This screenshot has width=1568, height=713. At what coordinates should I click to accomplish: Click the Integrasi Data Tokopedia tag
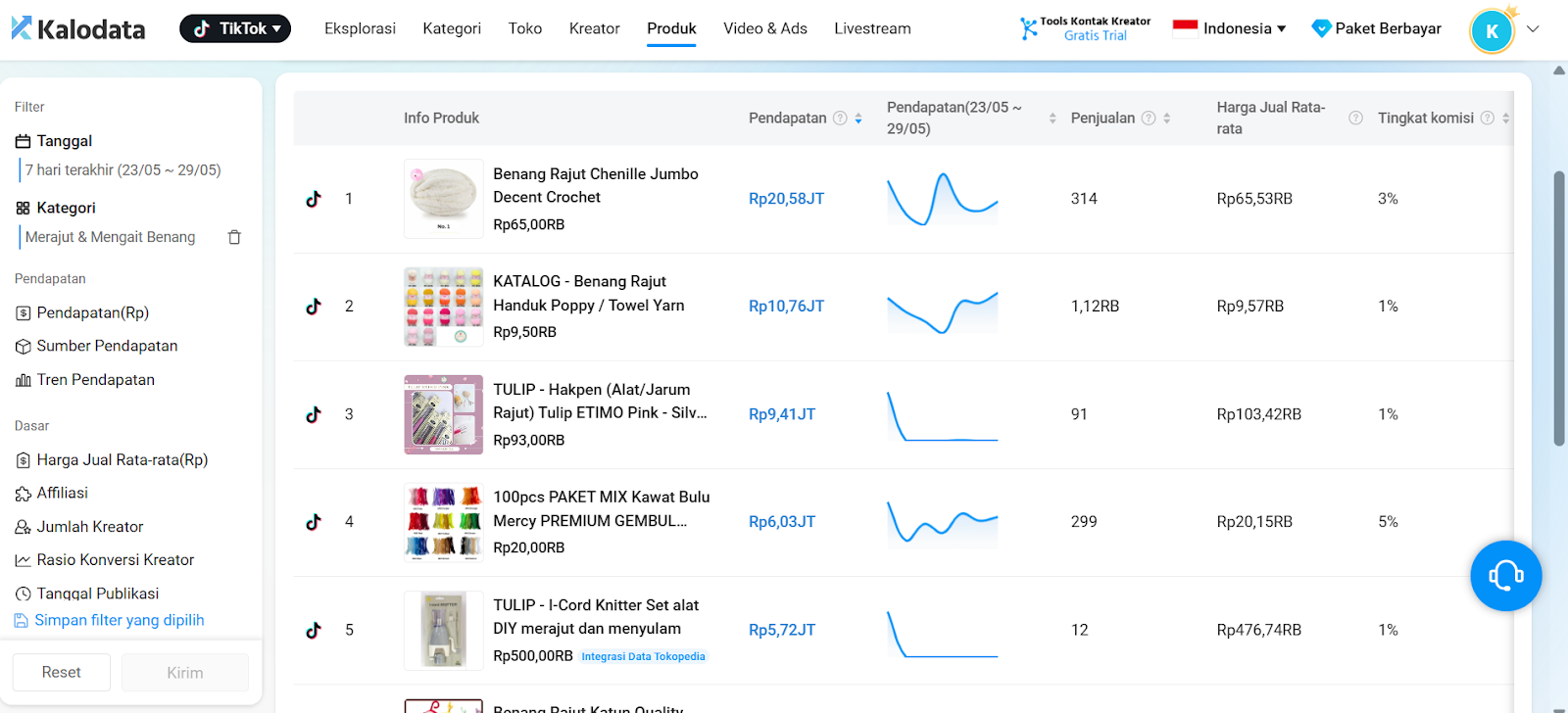click(643, 656)
